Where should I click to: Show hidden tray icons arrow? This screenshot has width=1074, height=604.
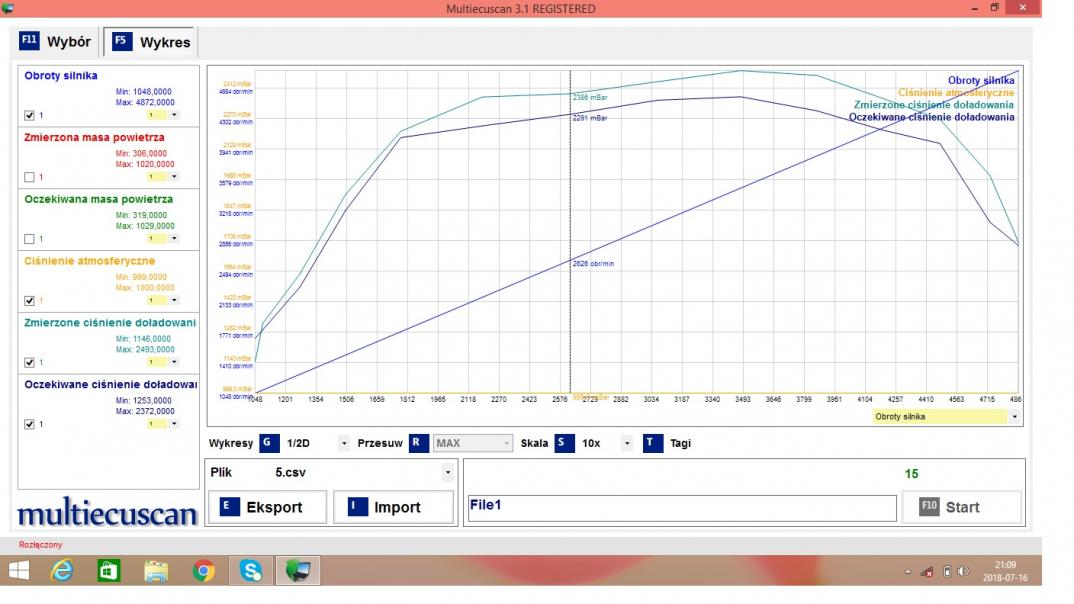tap(908, 572)
